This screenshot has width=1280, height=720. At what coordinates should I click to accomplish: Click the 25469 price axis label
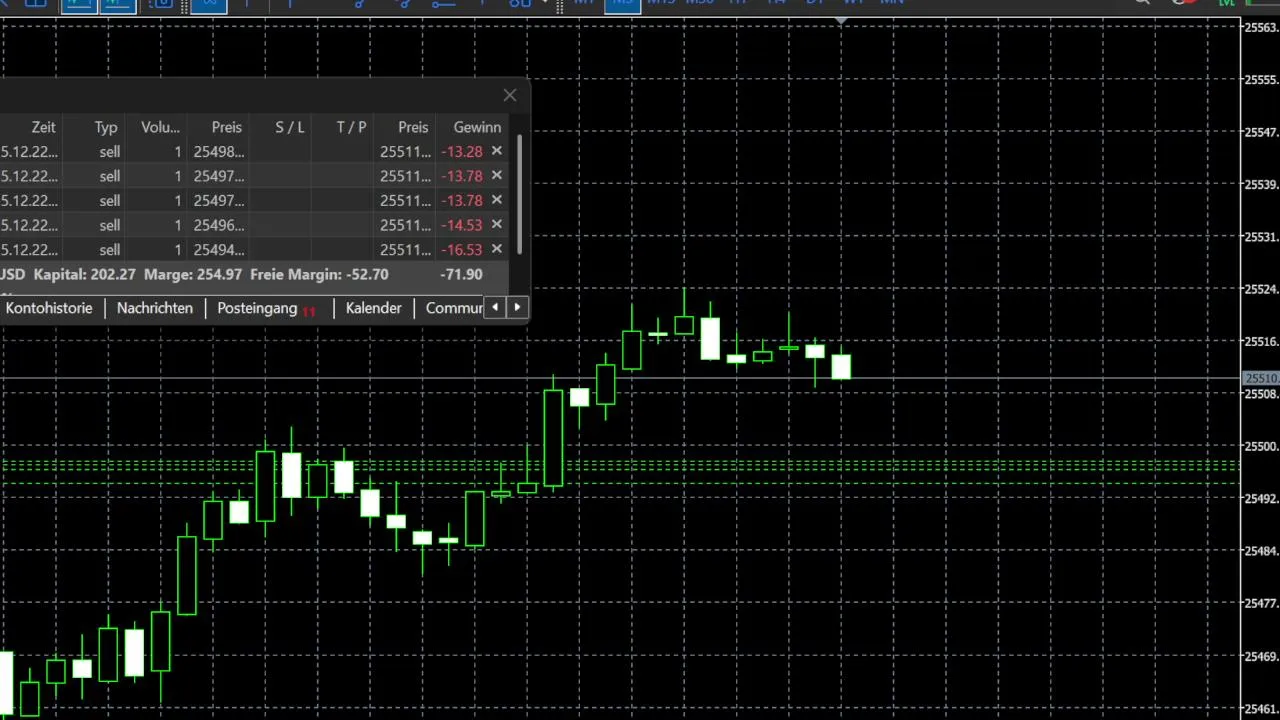(1260, 657)
